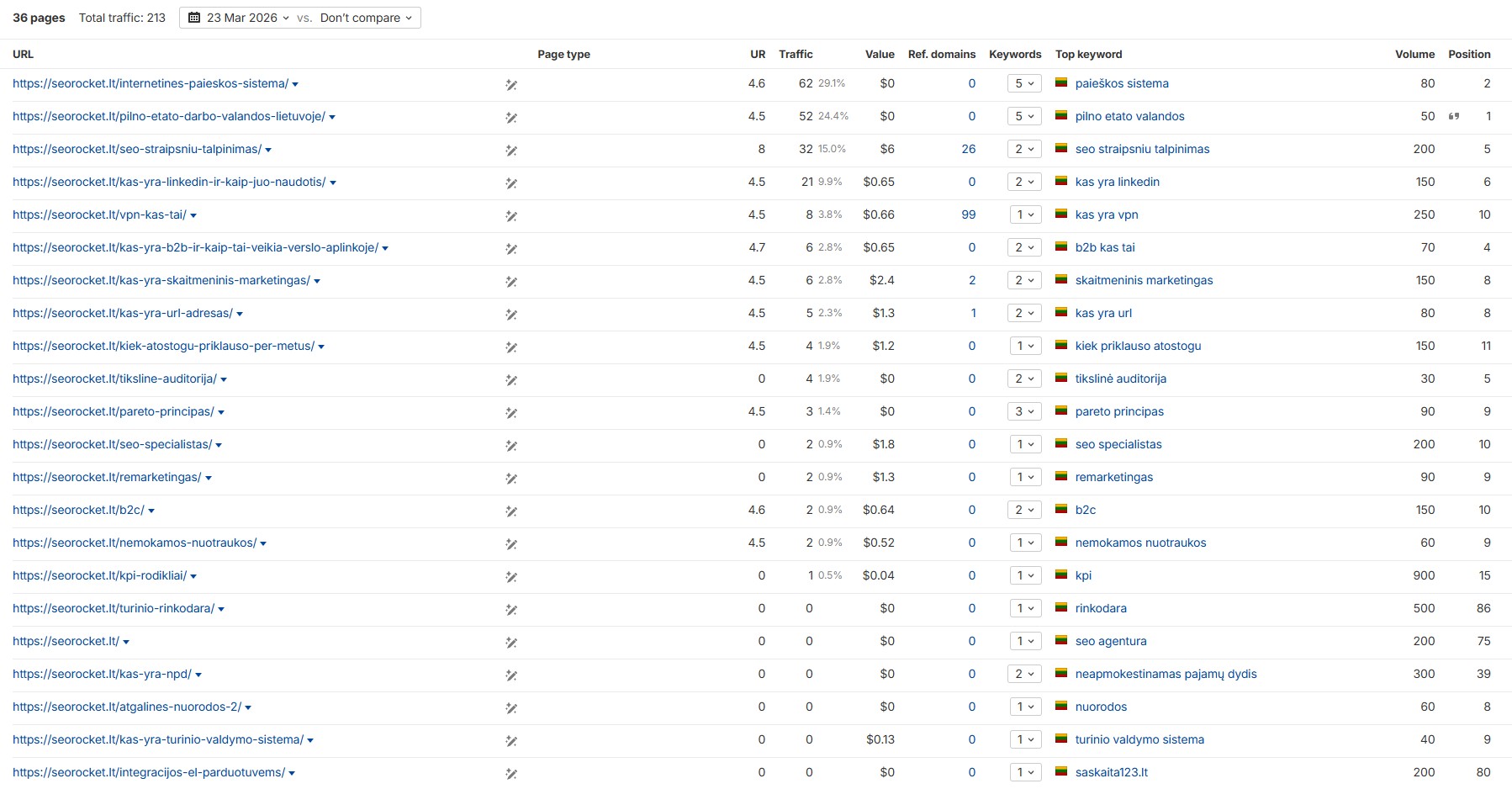Open top keyword seo agentura
The height and width of the screenshot is (789, 1512).
1111,641
